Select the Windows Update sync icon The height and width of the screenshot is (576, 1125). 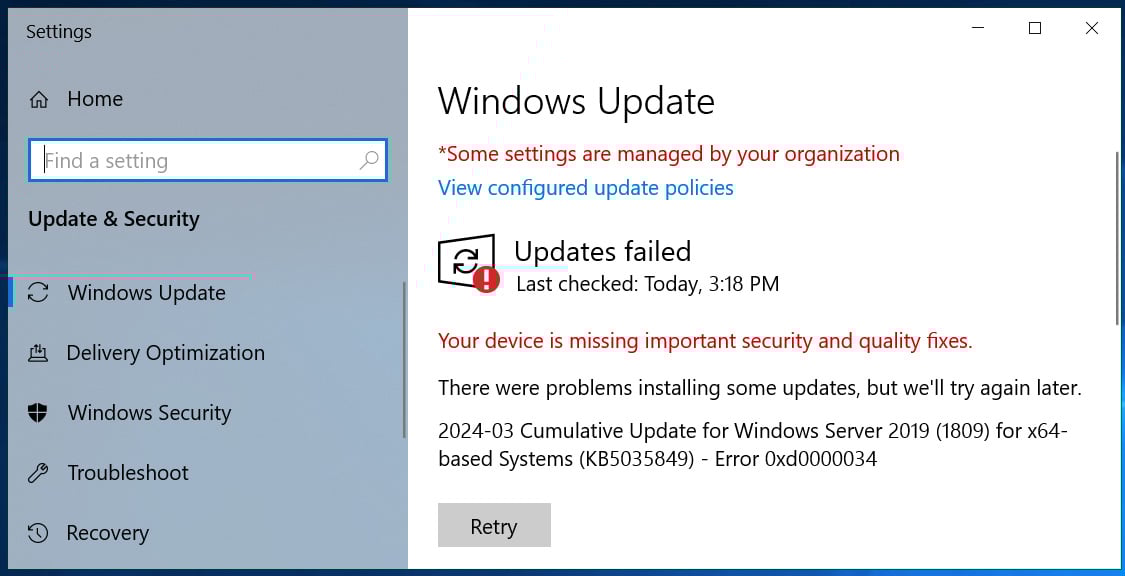tap(39, 293)
